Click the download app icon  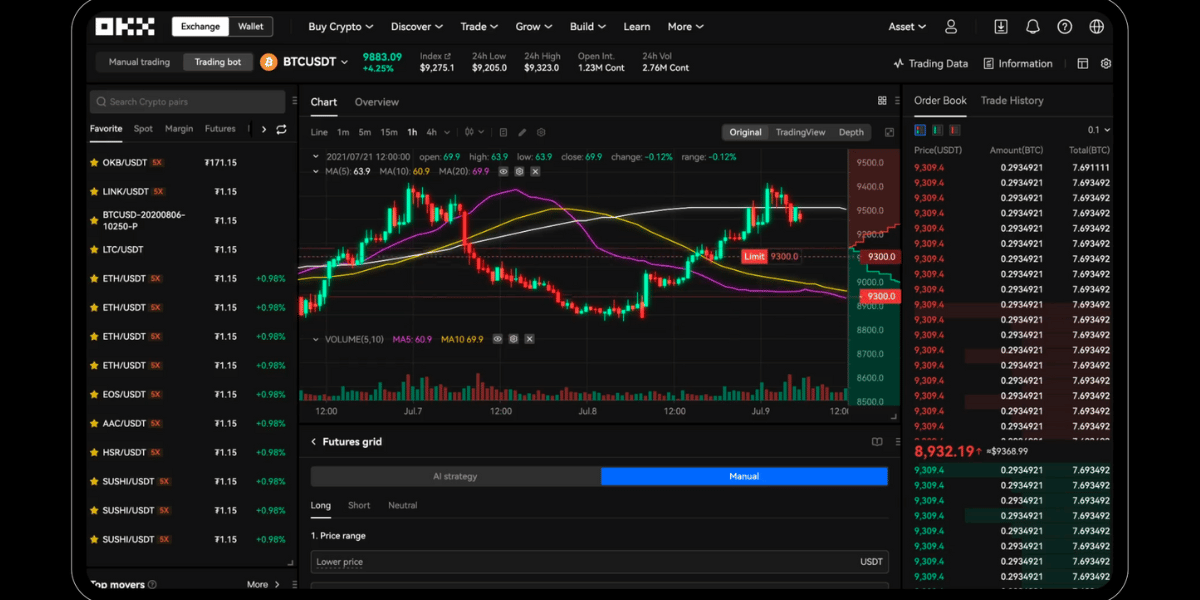(x=1001, y=27)
